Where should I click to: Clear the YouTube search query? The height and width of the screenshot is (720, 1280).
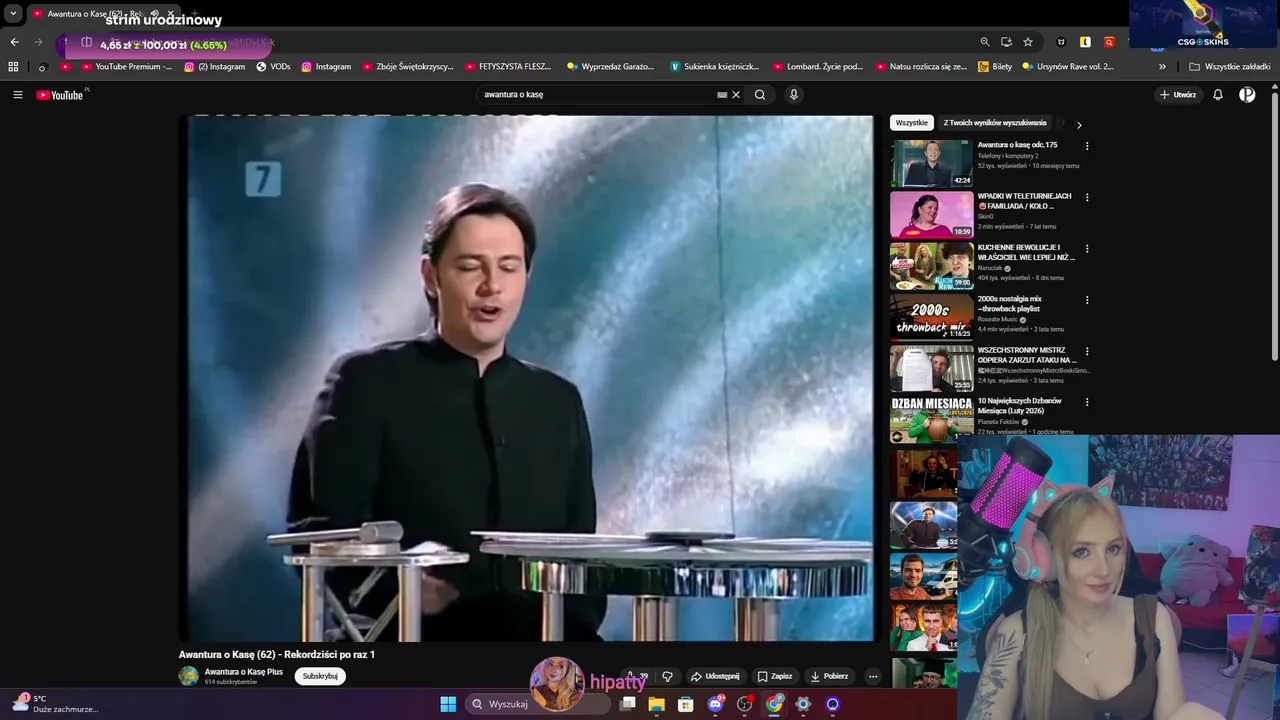point(736,95)
